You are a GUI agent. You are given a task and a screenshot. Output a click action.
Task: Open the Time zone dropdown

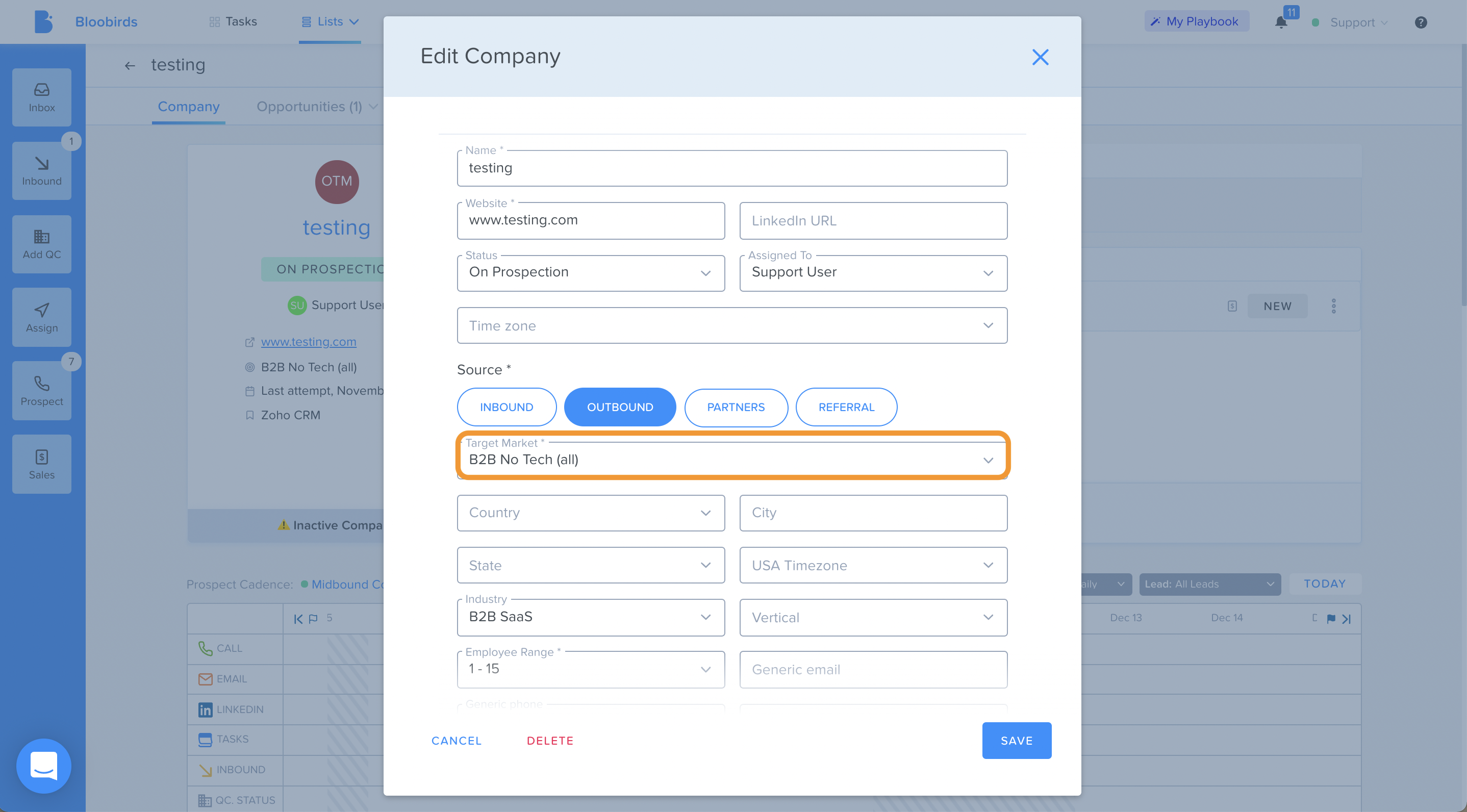pos(732,326)
